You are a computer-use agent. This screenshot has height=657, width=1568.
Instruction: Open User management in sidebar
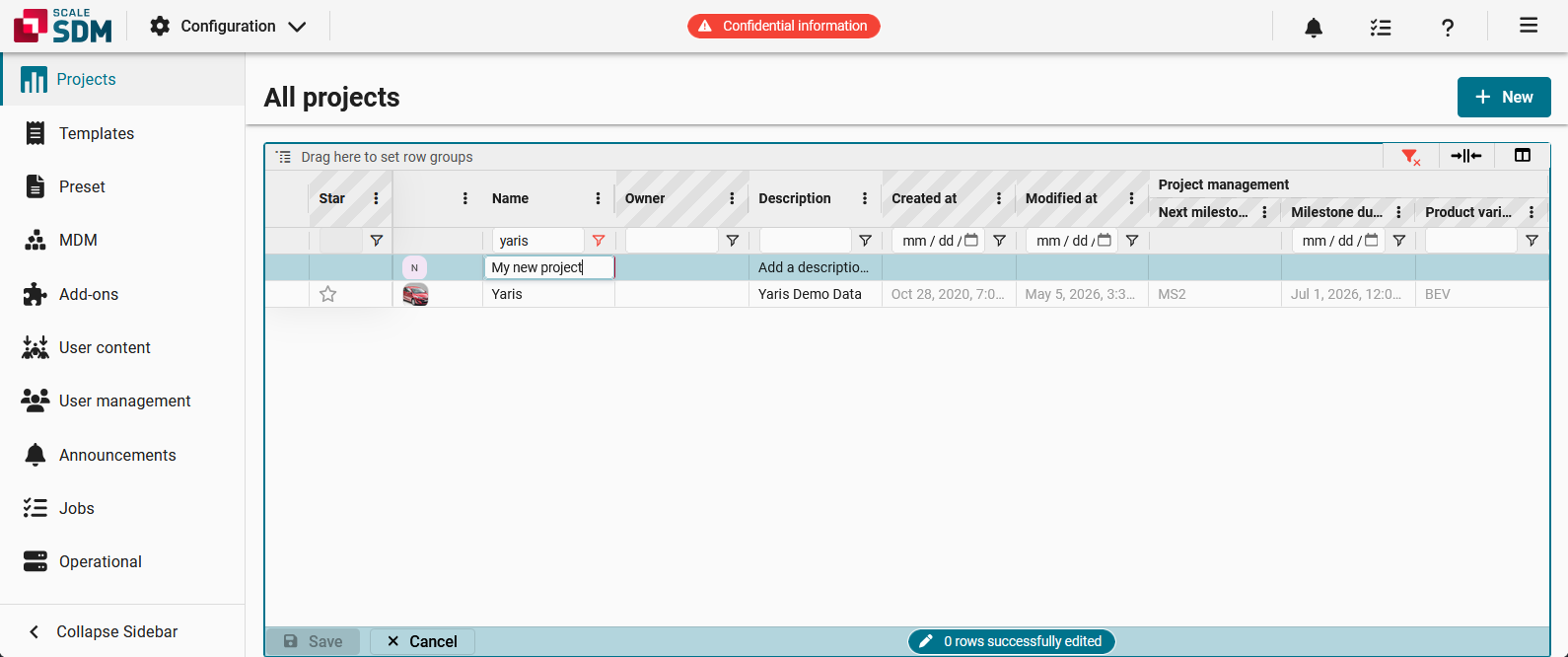[x=122, y=401]
